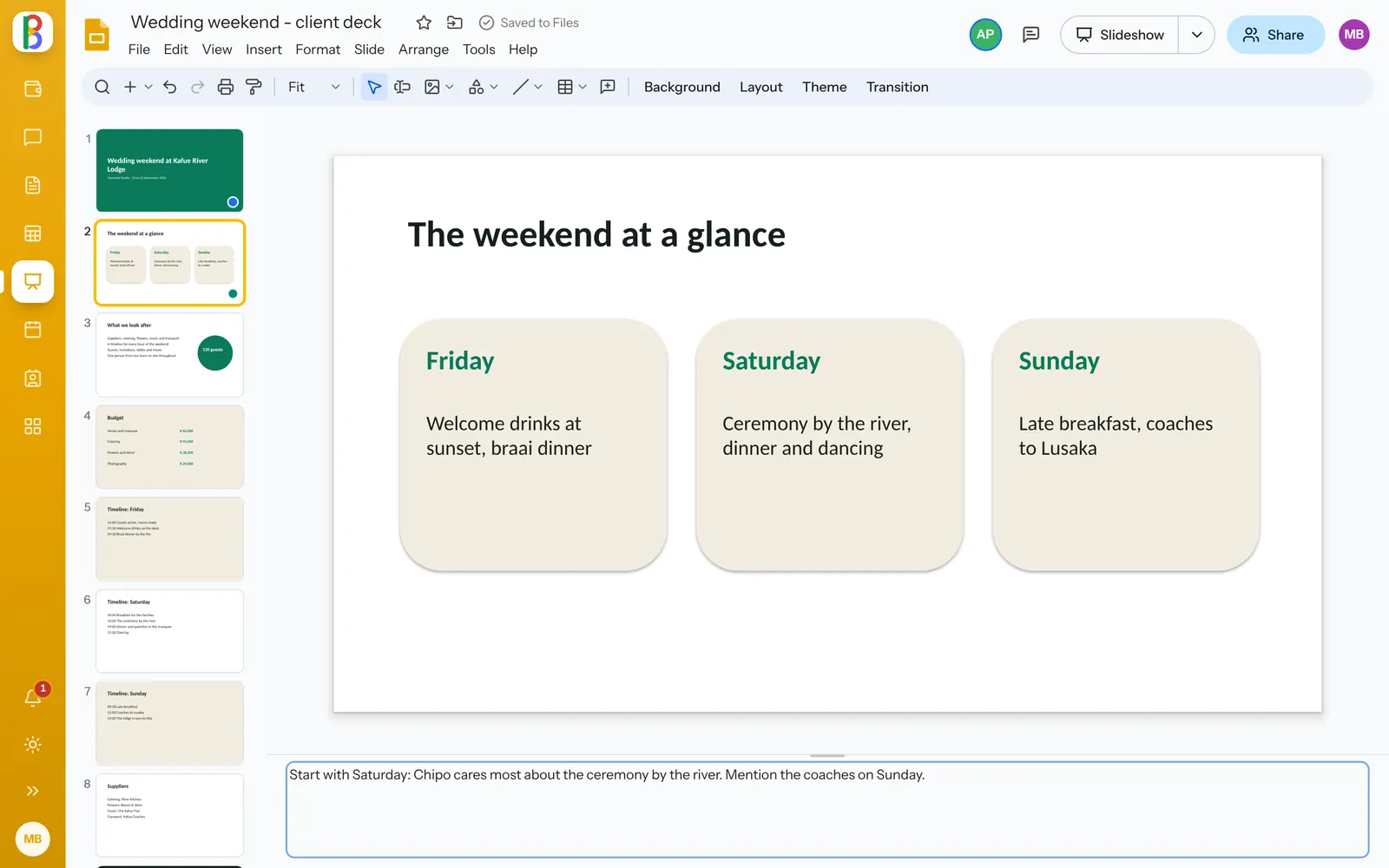Expand the shapes dropdown arrow
Screen dimensions: 1389x868
coord(494,87)
